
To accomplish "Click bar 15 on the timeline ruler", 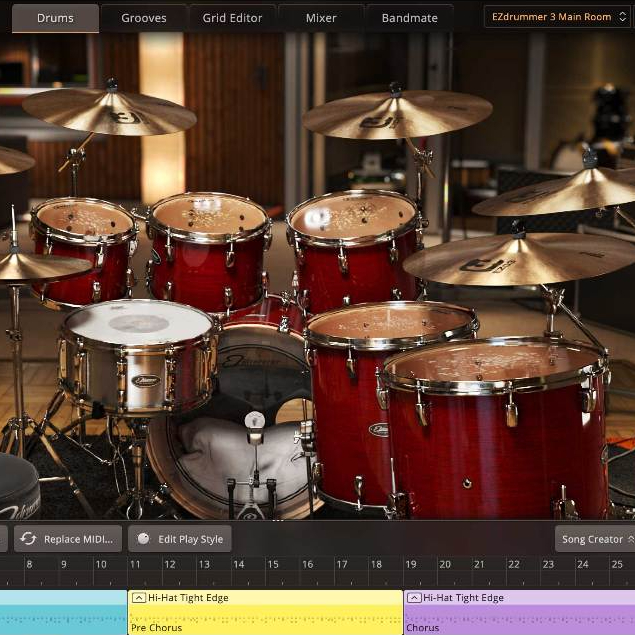I will click(x=273, y=565).
